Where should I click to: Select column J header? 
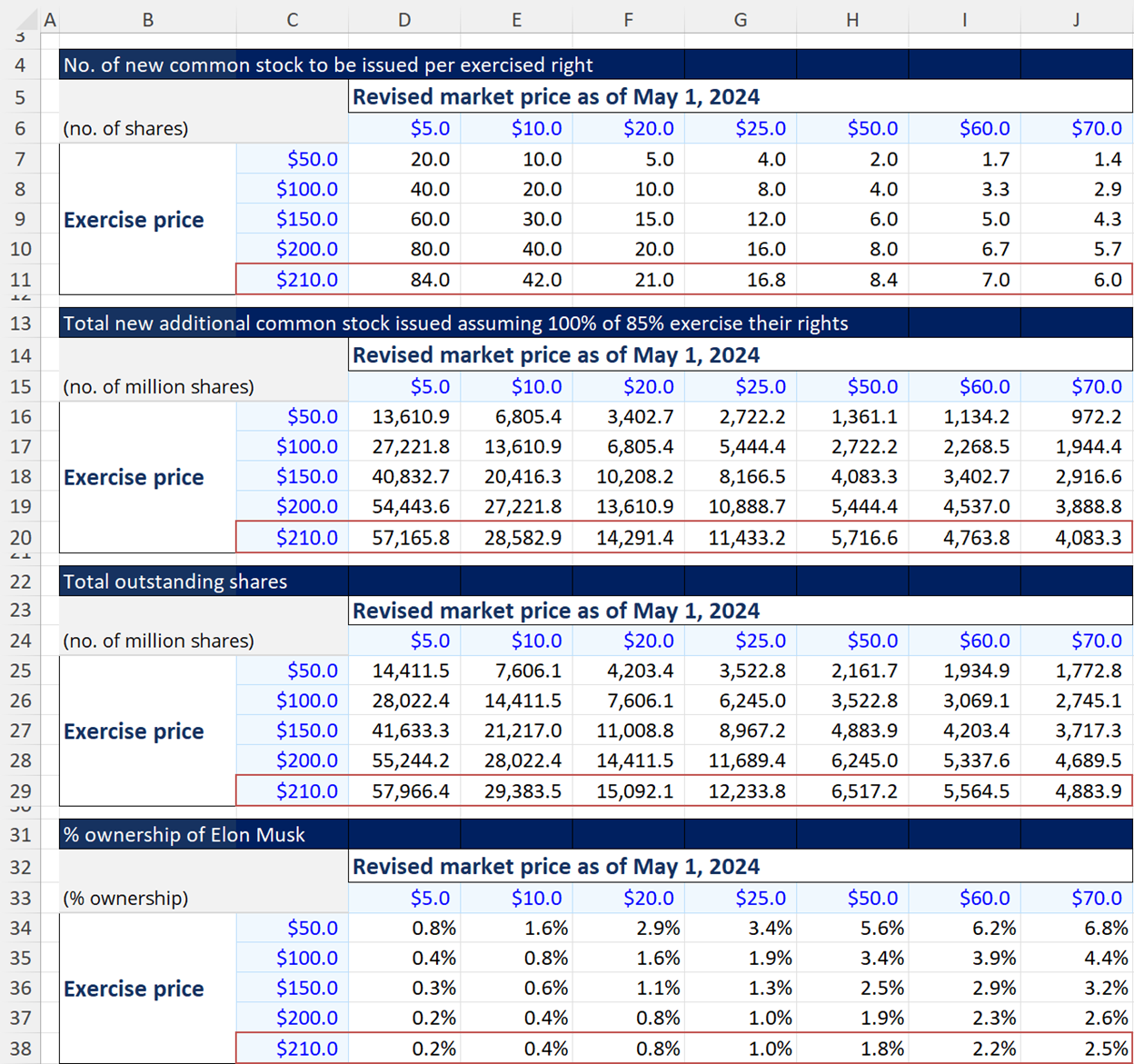(1076, 20)
